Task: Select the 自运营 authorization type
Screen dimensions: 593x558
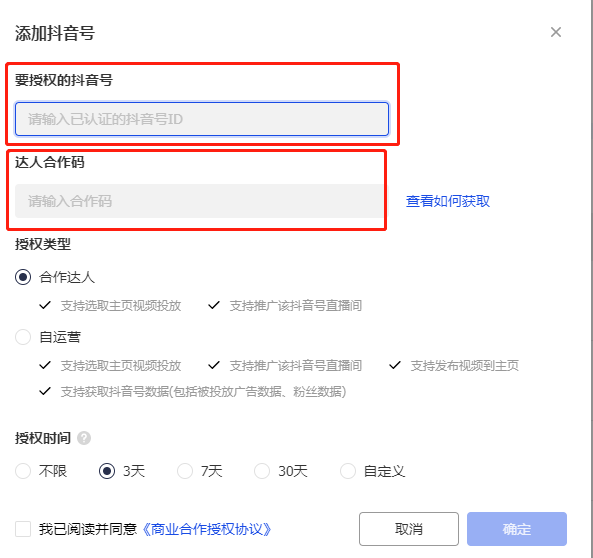Action: [x=23, y=337]
